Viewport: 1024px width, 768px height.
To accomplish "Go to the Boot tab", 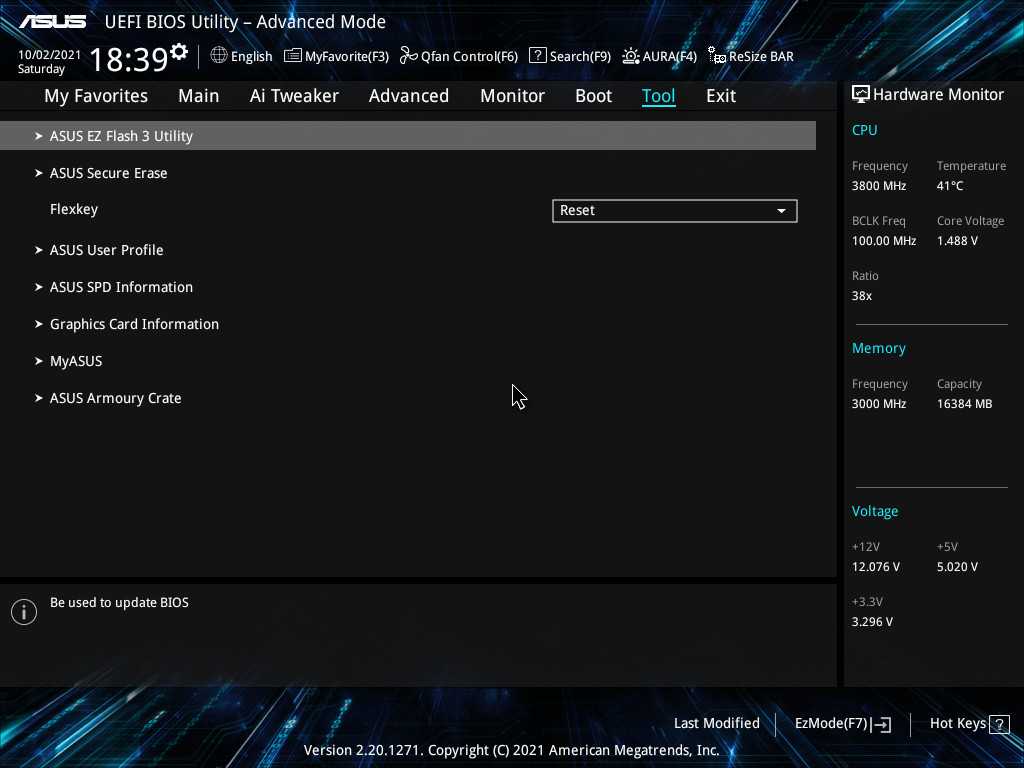I will (x=593, y=96).
